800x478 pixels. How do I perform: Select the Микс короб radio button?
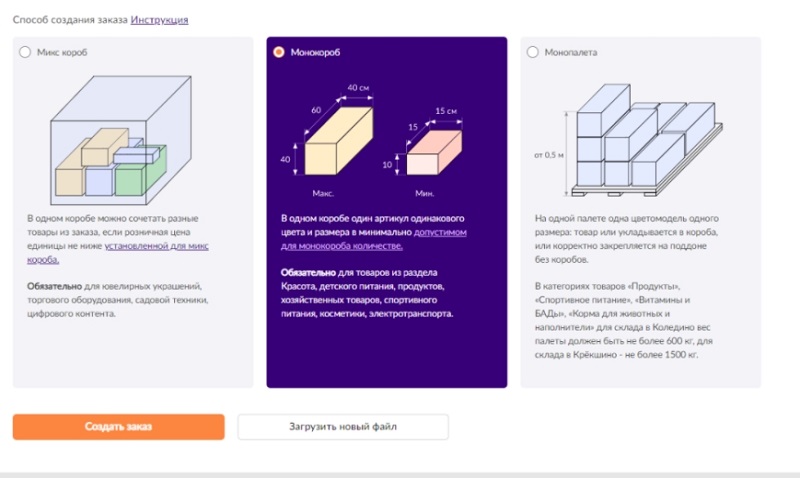click(25, 52)
